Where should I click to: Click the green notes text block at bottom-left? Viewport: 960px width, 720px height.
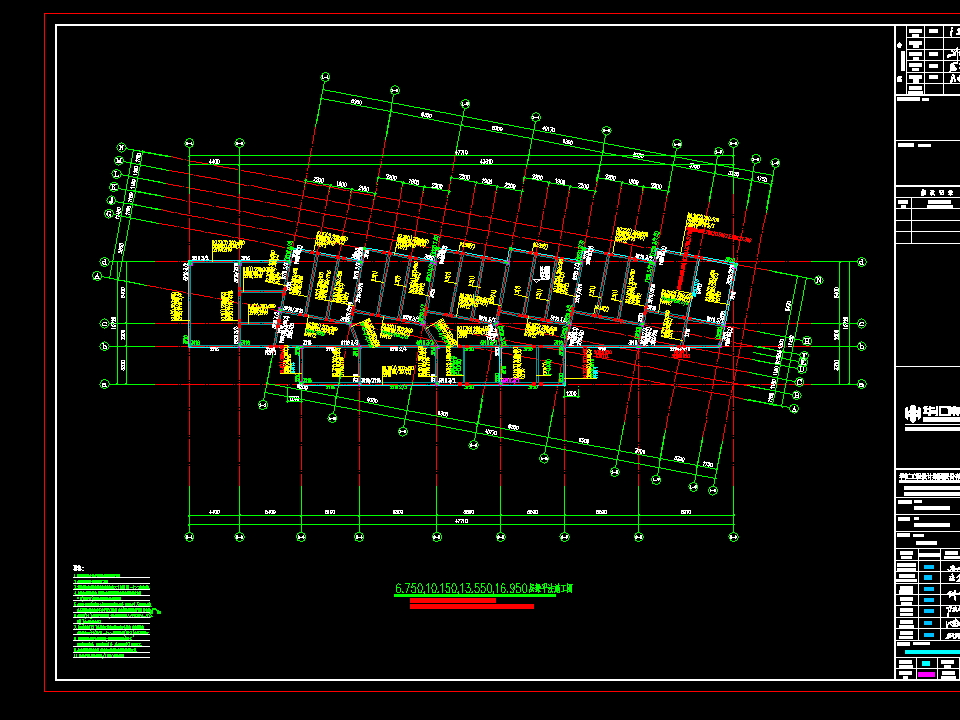click(x=112, y=617)
